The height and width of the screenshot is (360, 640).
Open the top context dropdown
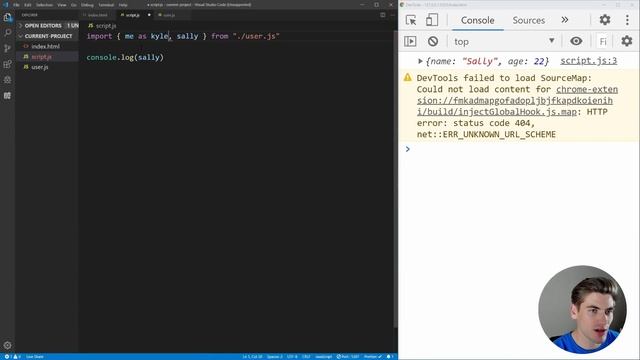(504, 41)
